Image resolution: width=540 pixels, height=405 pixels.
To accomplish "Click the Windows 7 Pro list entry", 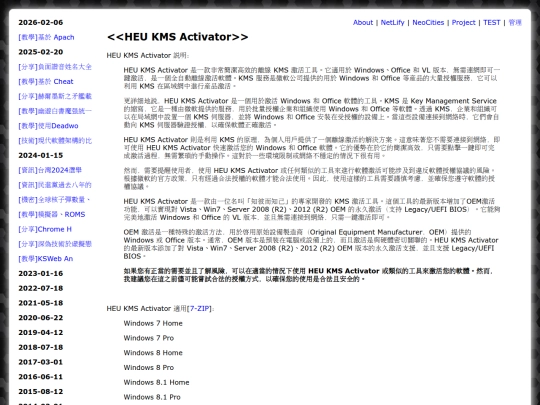I will coord(149,338).
